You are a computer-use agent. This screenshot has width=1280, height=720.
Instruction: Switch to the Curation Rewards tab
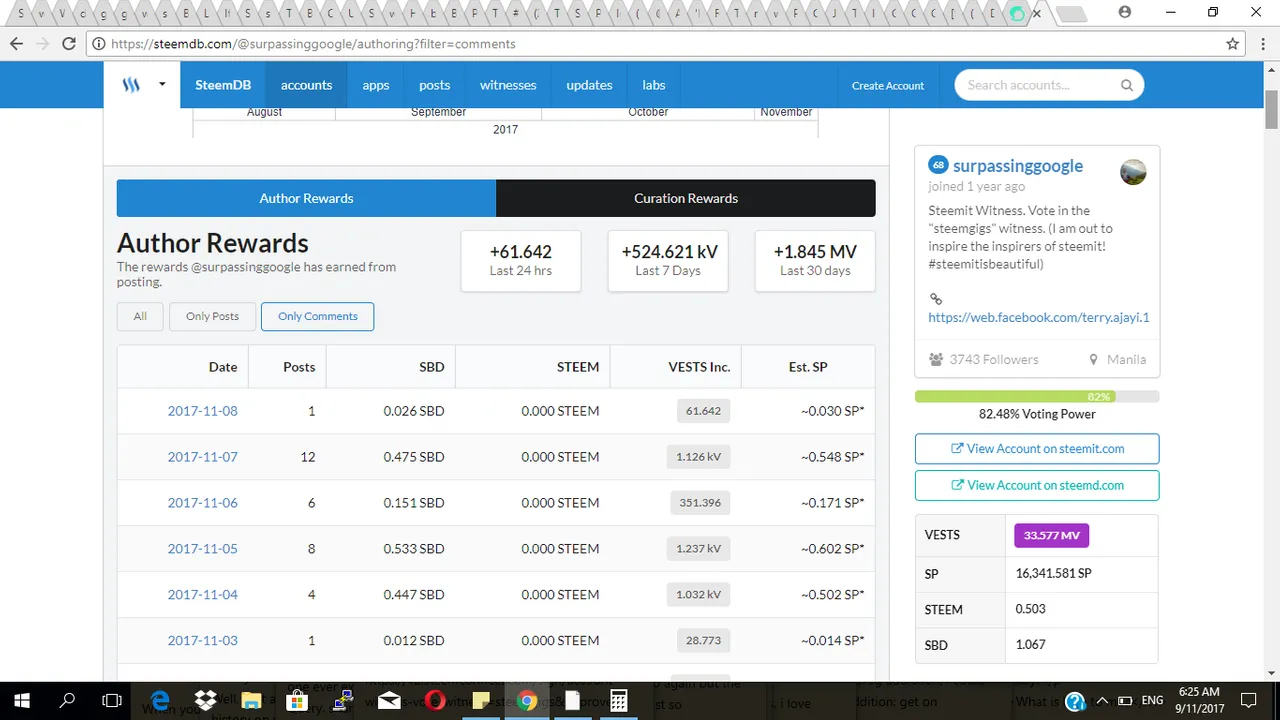coord(686,198)
